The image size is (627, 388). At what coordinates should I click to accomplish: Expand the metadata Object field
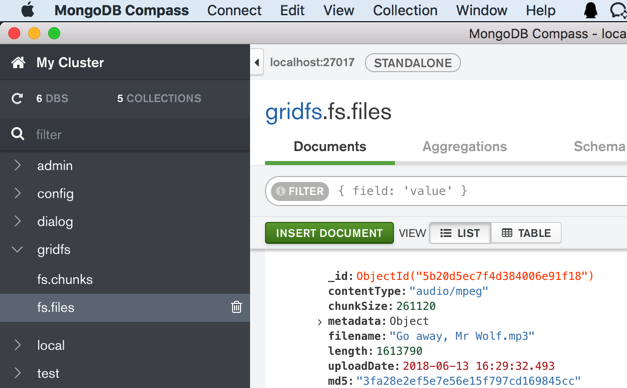[x=319, y=322]
